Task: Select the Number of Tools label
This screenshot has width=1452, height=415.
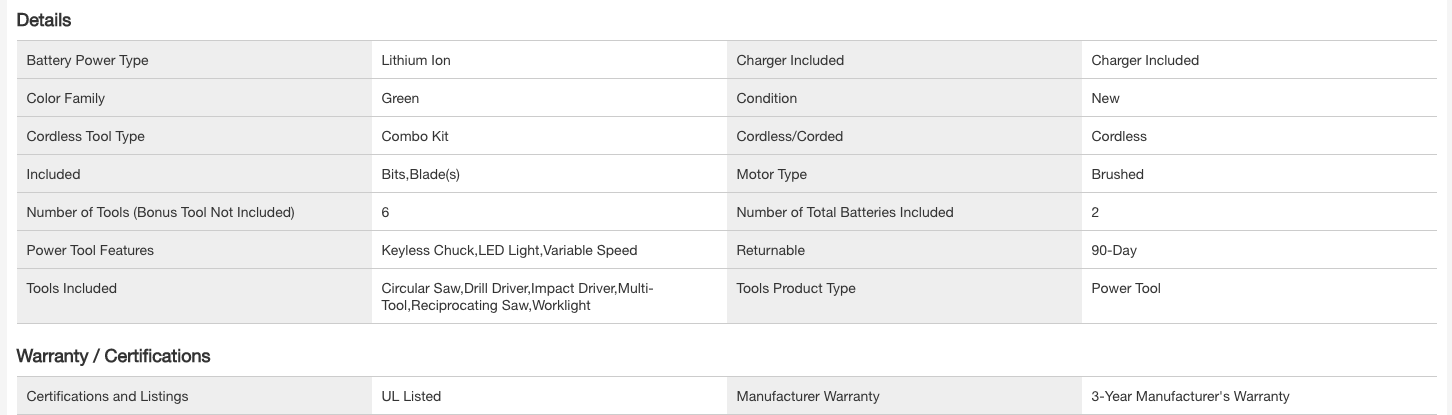Action: coord(160,212)
